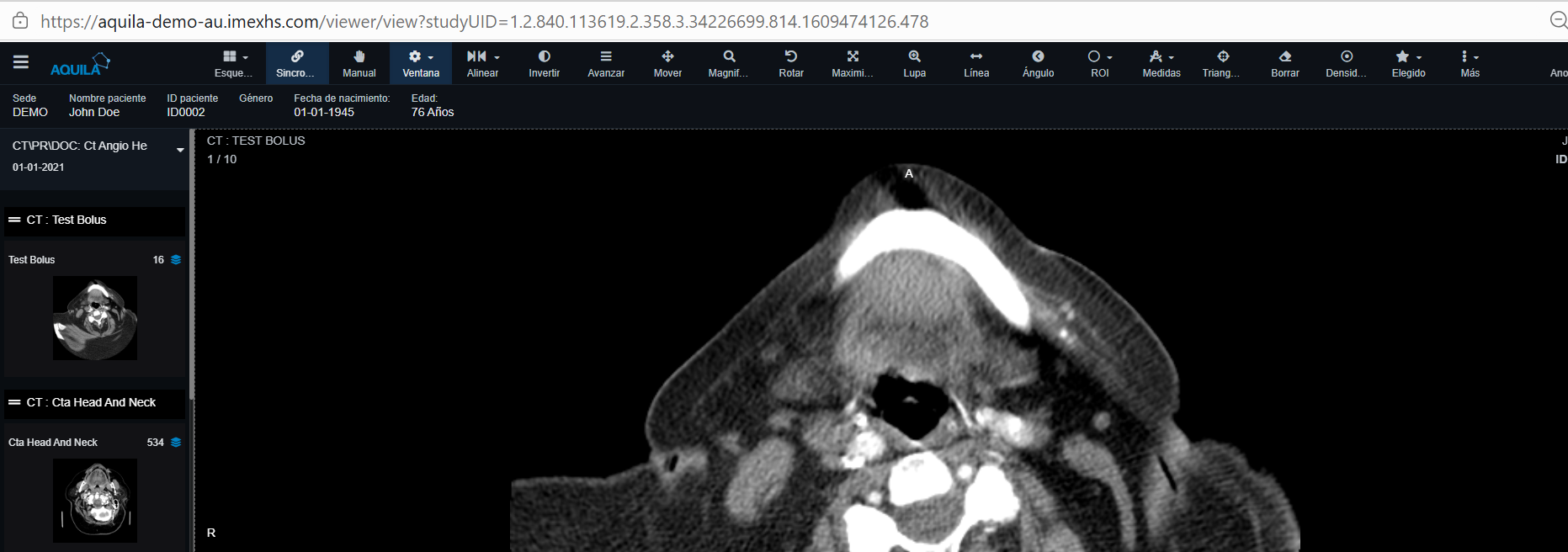Image resolution: width=1568 pixels, height=552 pixels.
Task: Open the Más more options menu
Action: pos(1470,63)
